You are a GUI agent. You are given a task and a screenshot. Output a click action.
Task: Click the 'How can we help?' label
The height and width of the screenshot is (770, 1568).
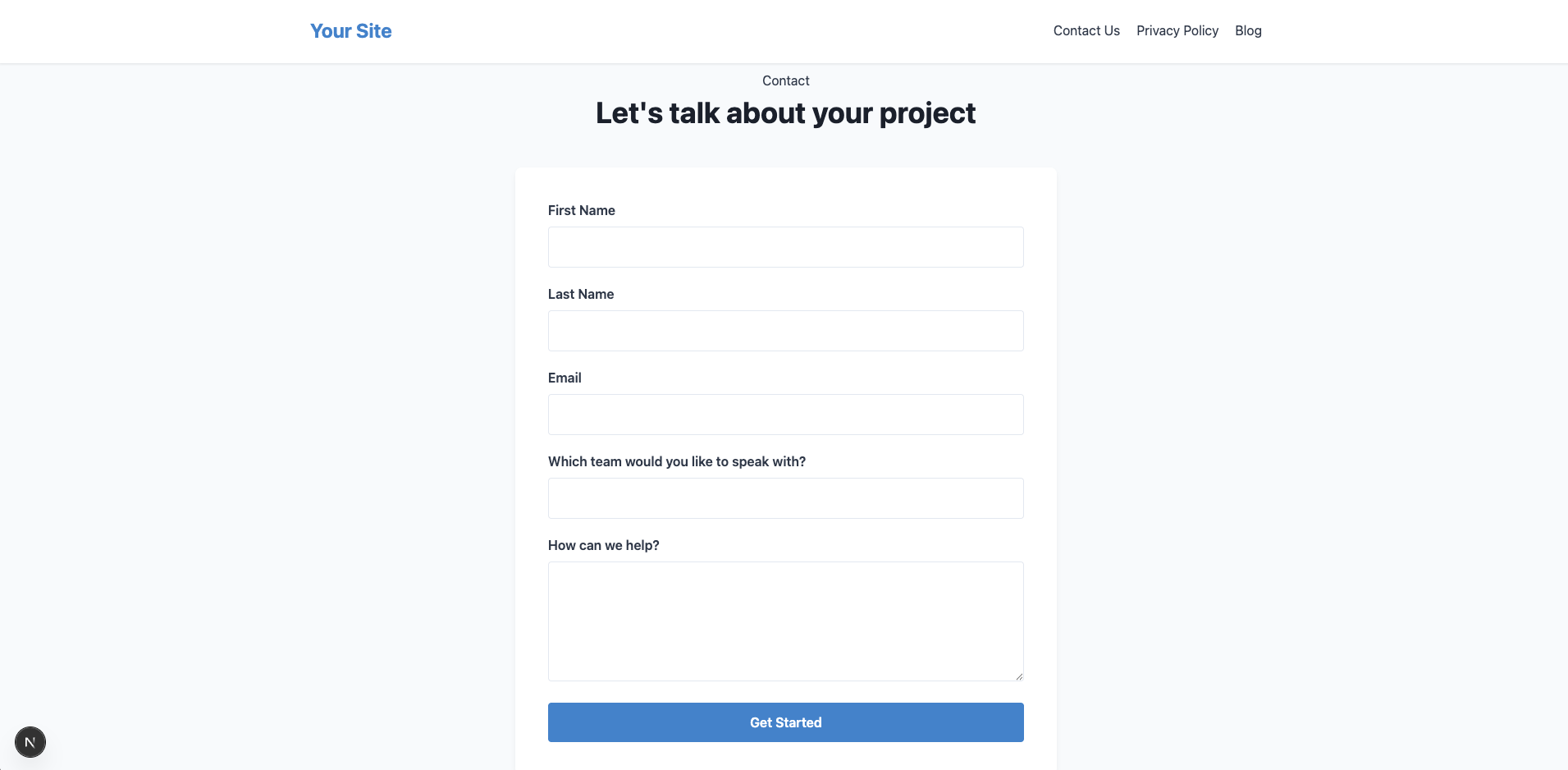coord(603,544)
